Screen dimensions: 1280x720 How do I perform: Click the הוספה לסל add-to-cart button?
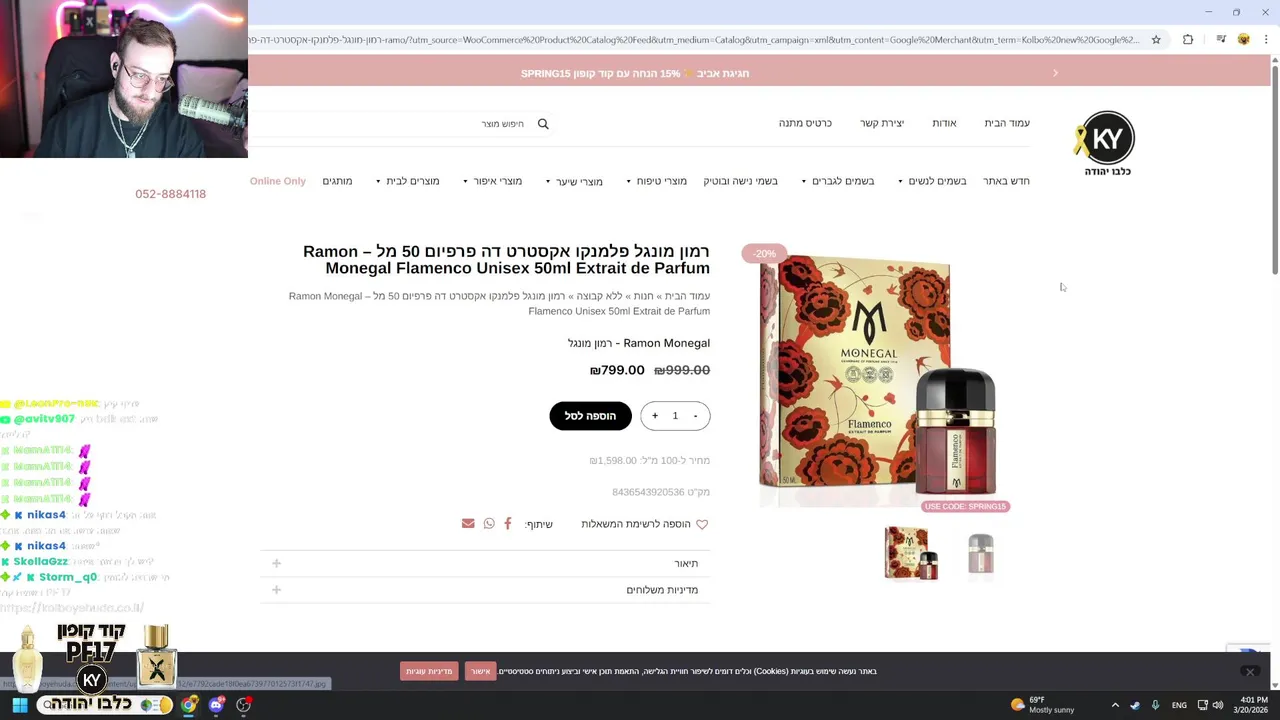click(590, 416)
